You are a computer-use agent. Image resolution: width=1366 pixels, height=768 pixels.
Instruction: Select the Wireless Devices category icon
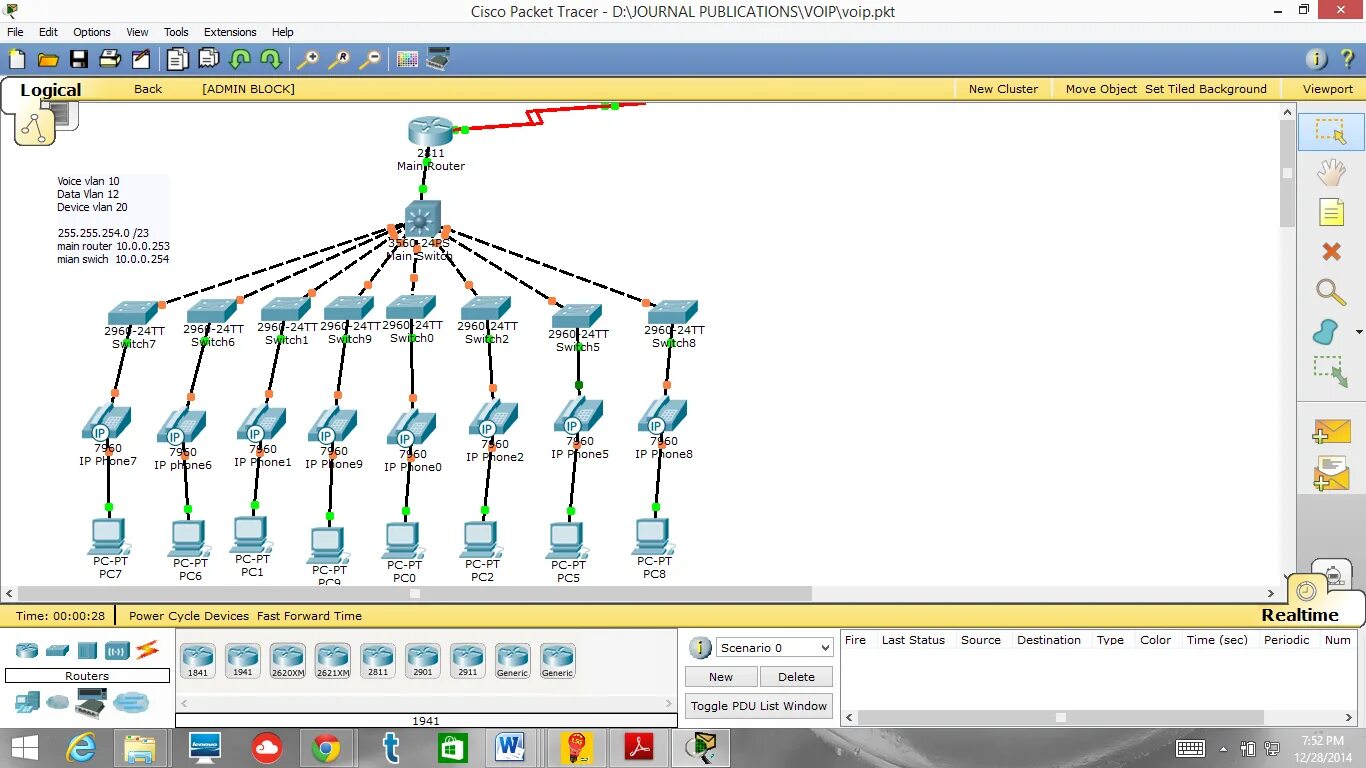(117, 650)
